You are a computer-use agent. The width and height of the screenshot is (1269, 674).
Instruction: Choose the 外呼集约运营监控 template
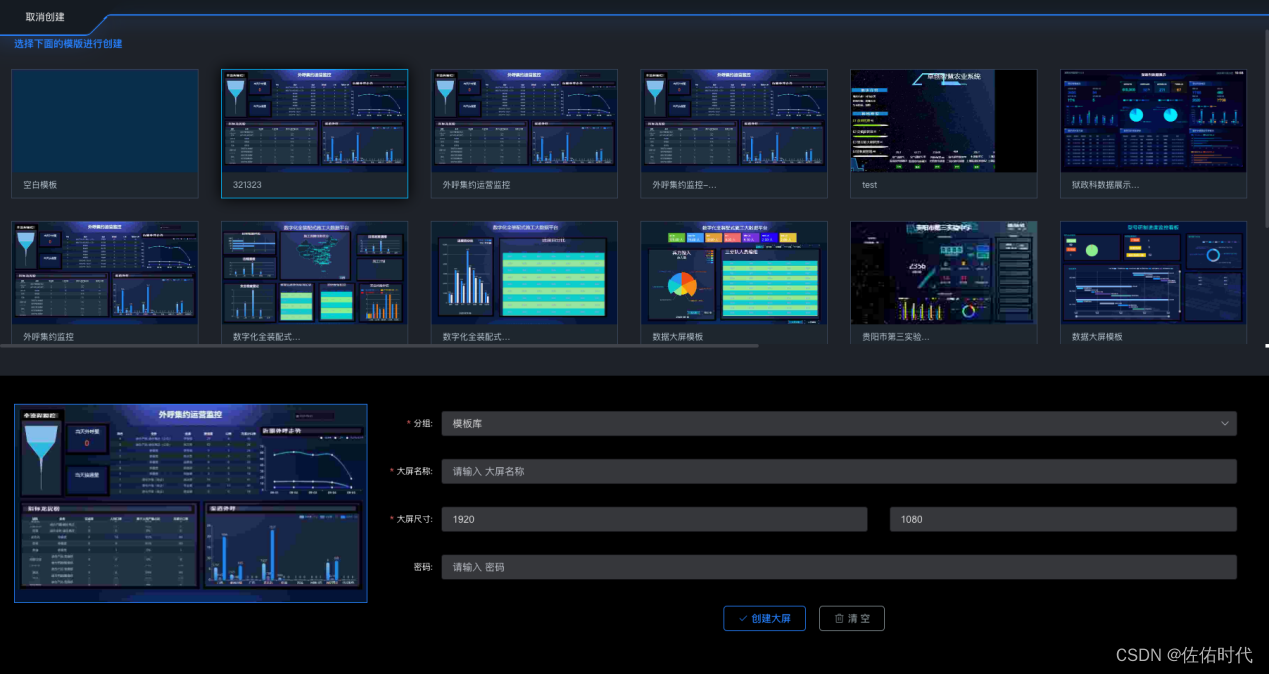pyautogui.click(x=525, y=134)
